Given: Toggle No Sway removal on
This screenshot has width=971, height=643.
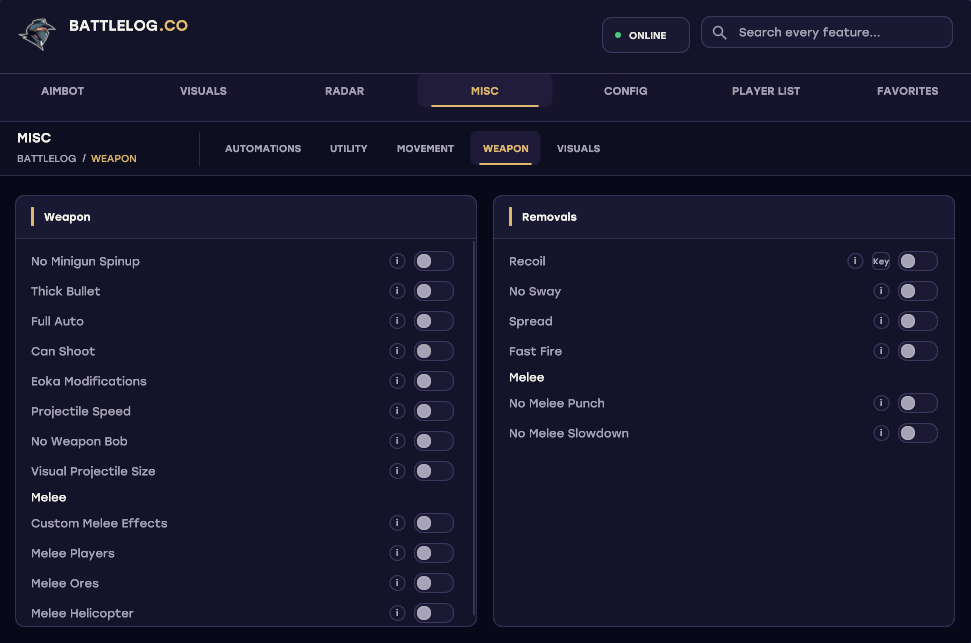Looking at the screenshot, I should [x=918, y=291].
